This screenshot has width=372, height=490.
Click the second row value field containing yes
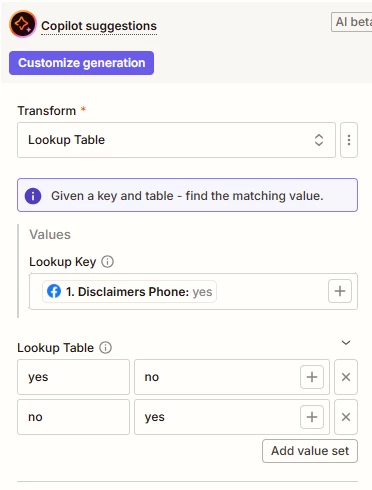coord(232,417)
